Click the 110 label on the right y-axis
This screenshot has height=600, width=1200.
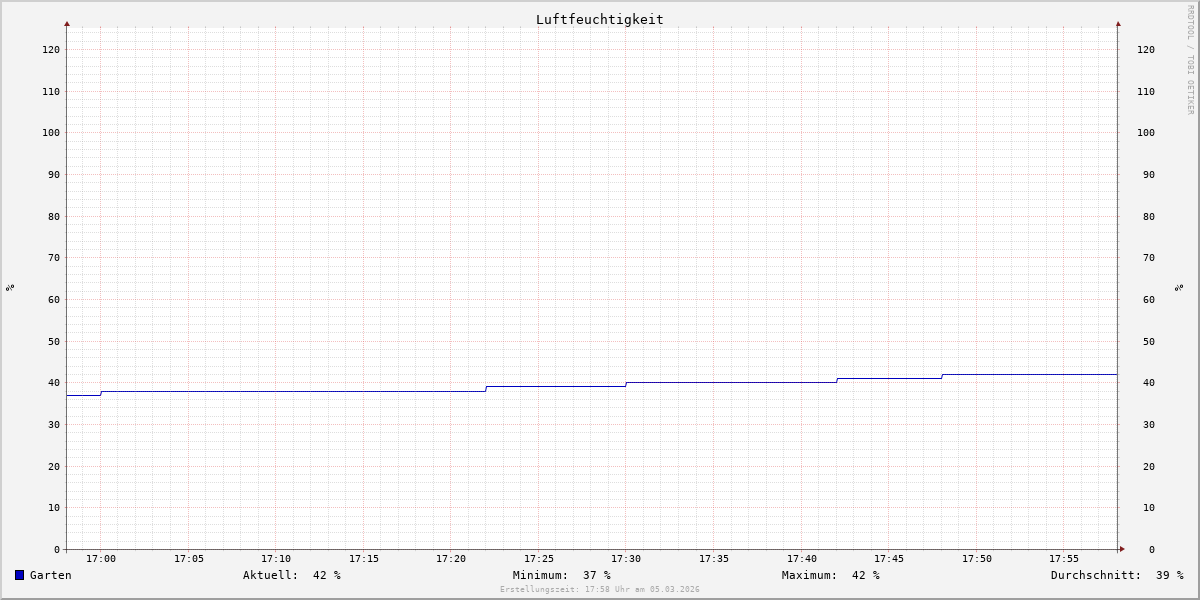pos(1146,91)
